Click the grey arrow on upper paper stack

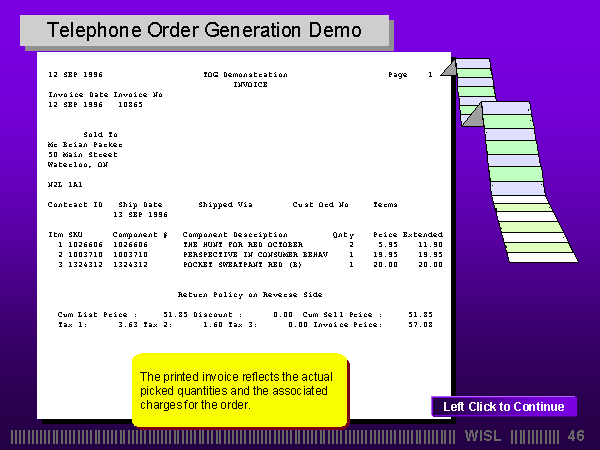(x=449, y=68)
